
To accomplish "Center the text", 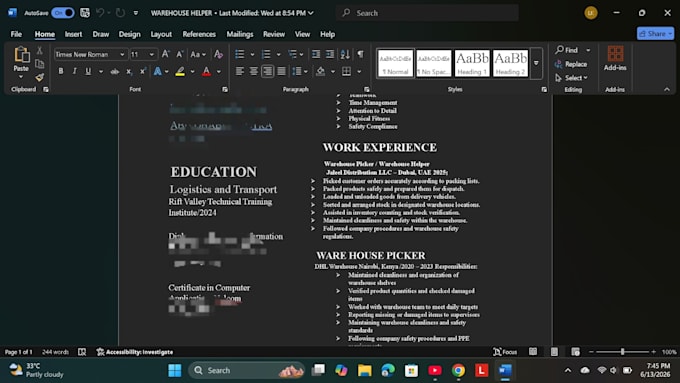I will tap(253, 71).
